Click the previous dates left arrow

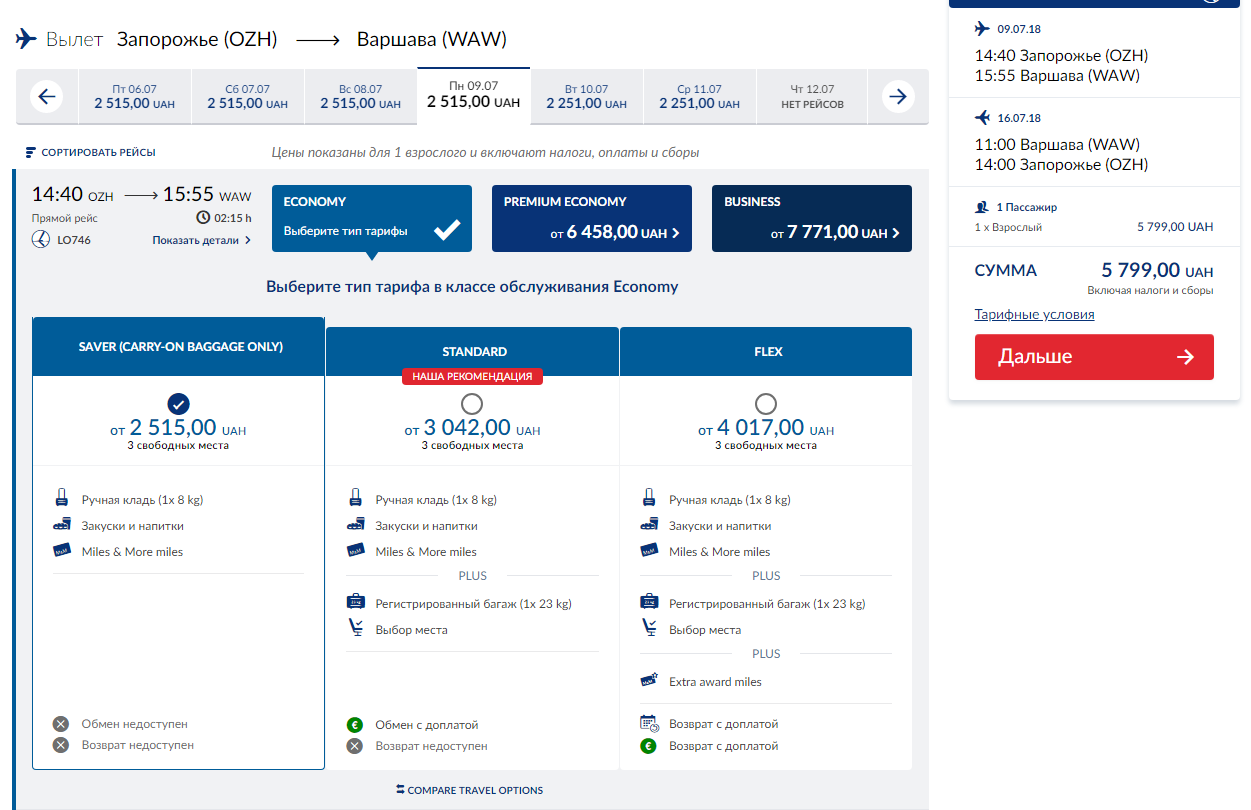(47, 97)
